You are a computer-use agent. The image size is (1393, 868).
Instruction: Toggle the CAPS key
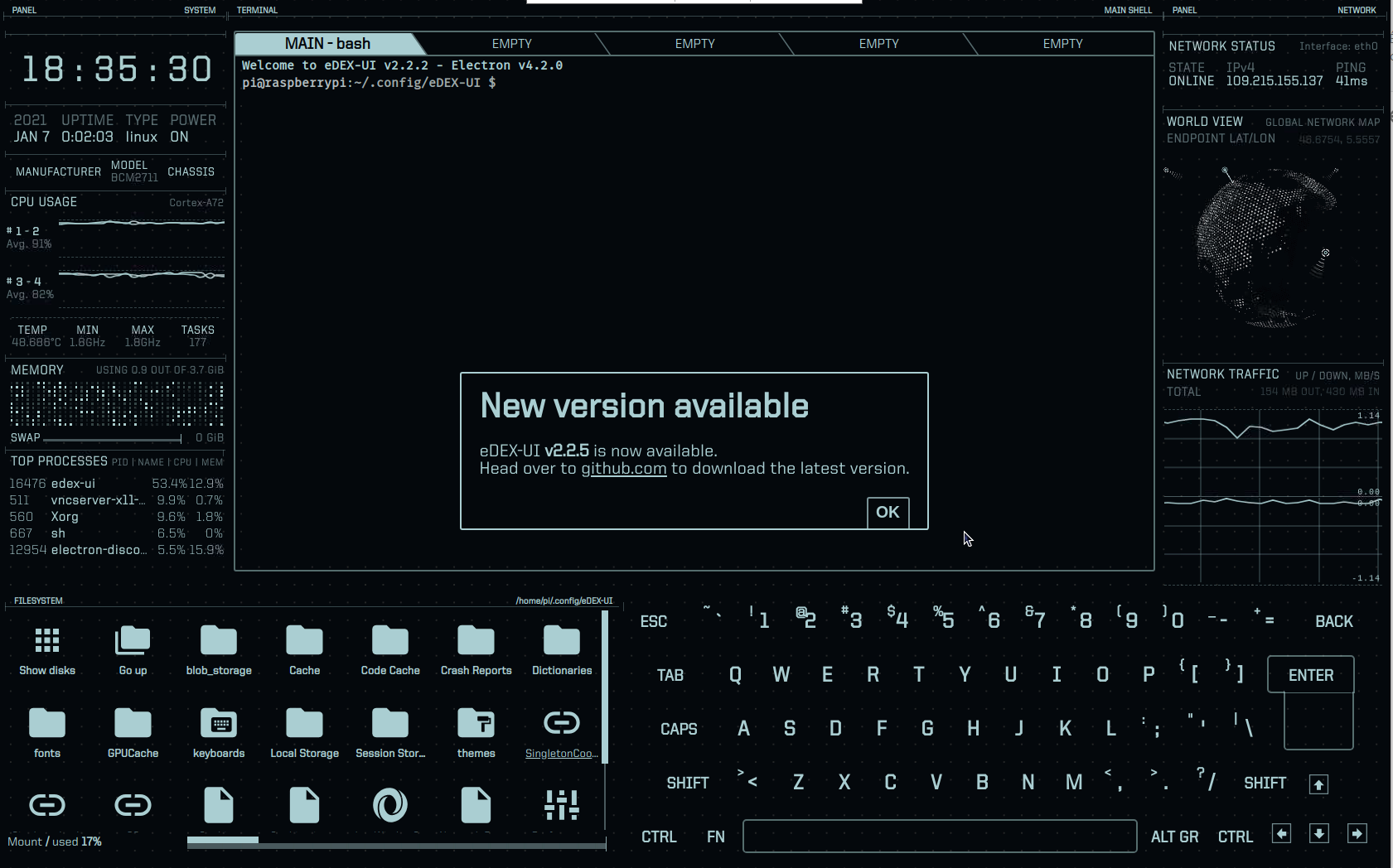click(x=679, y=729)
